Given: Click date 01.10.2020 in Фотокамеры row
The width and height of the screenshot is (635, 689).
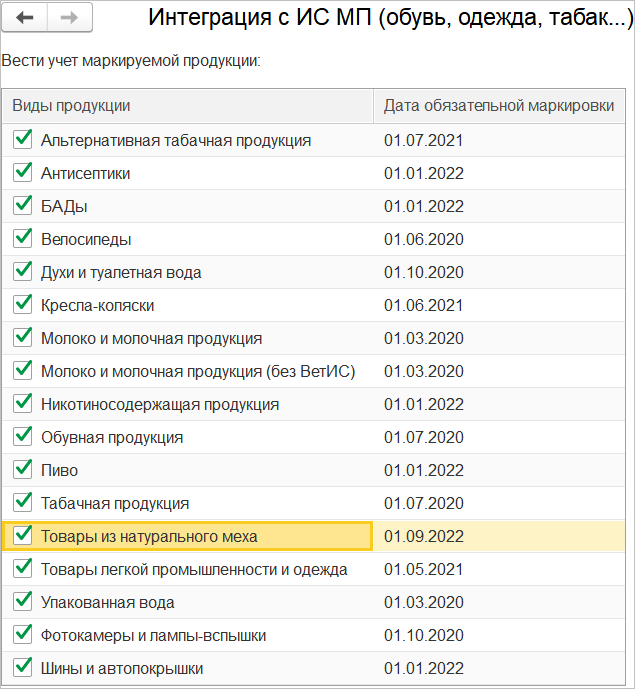Looking at the screenshot, I should pyautogui.click(x=423, y=635).
